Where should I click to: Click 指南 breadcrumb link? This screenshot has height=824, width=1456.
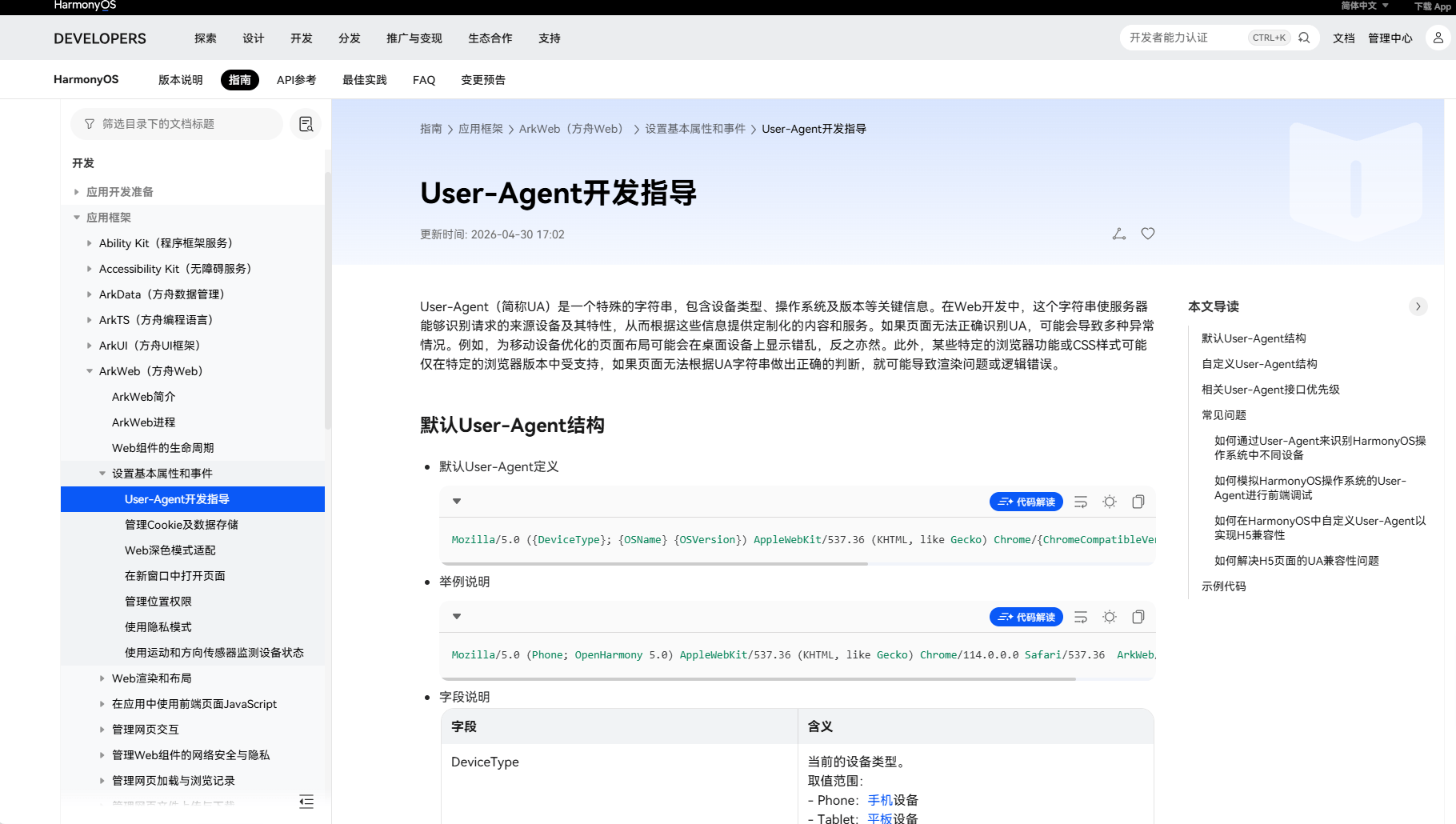pyautogui.click(x=431, y=129)
